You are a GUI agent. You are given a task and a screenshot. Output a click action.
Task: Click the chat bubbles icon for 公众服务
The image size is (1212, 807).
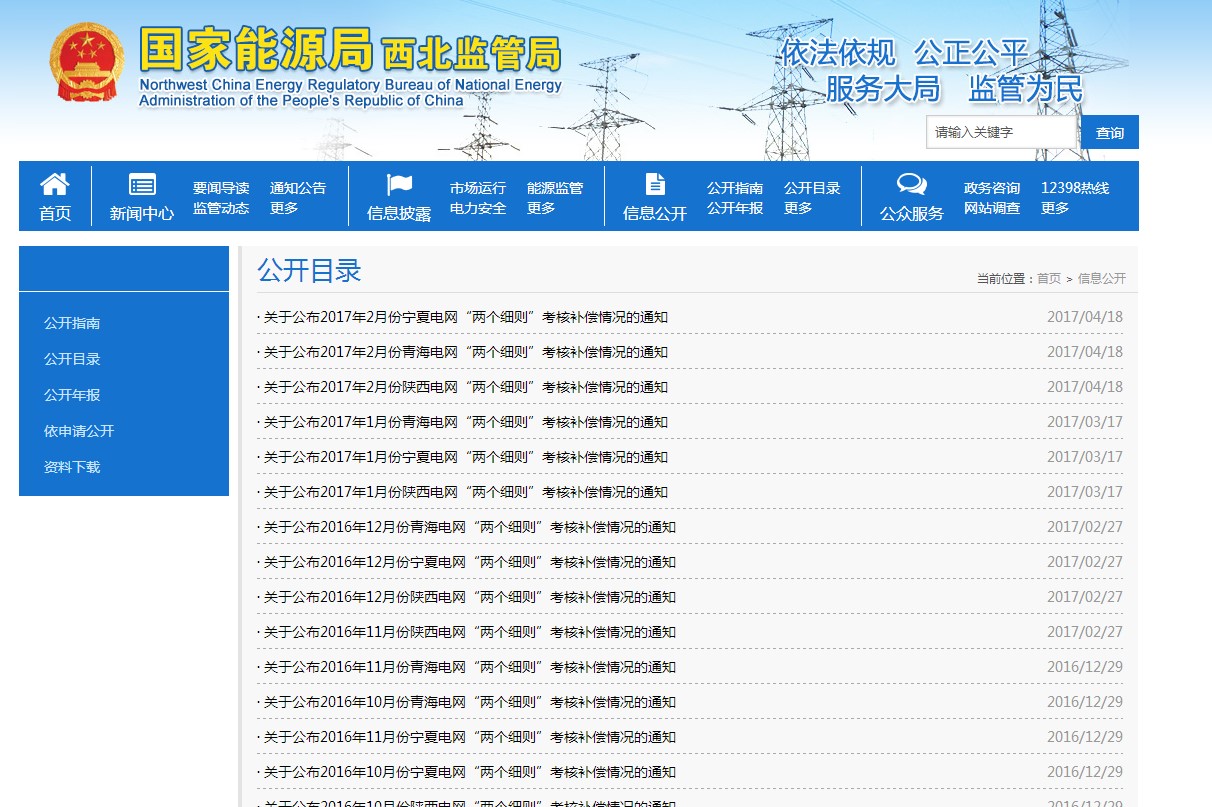911,185
